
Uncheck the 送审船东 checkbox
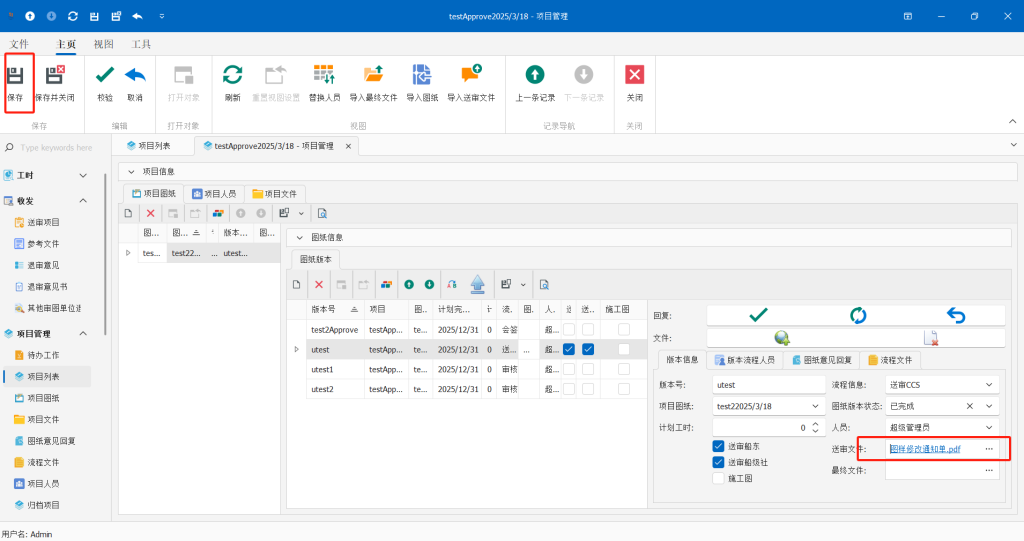718,446
